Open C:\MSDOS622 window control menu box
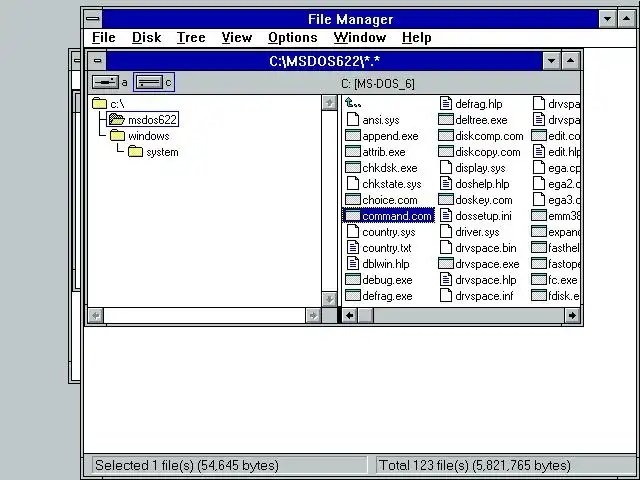The width and height of the screenshot is (640, 480). (97, 61)
